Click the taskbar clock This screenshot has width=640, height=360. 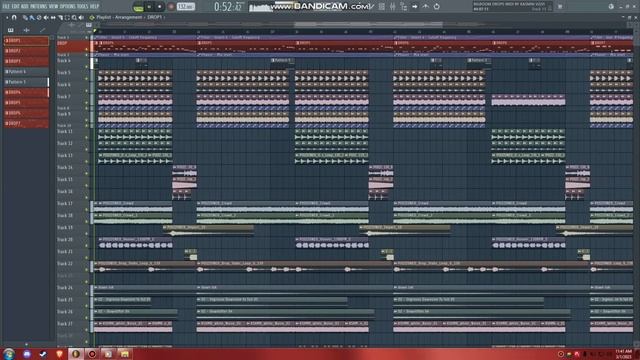[x=623, y=354]
